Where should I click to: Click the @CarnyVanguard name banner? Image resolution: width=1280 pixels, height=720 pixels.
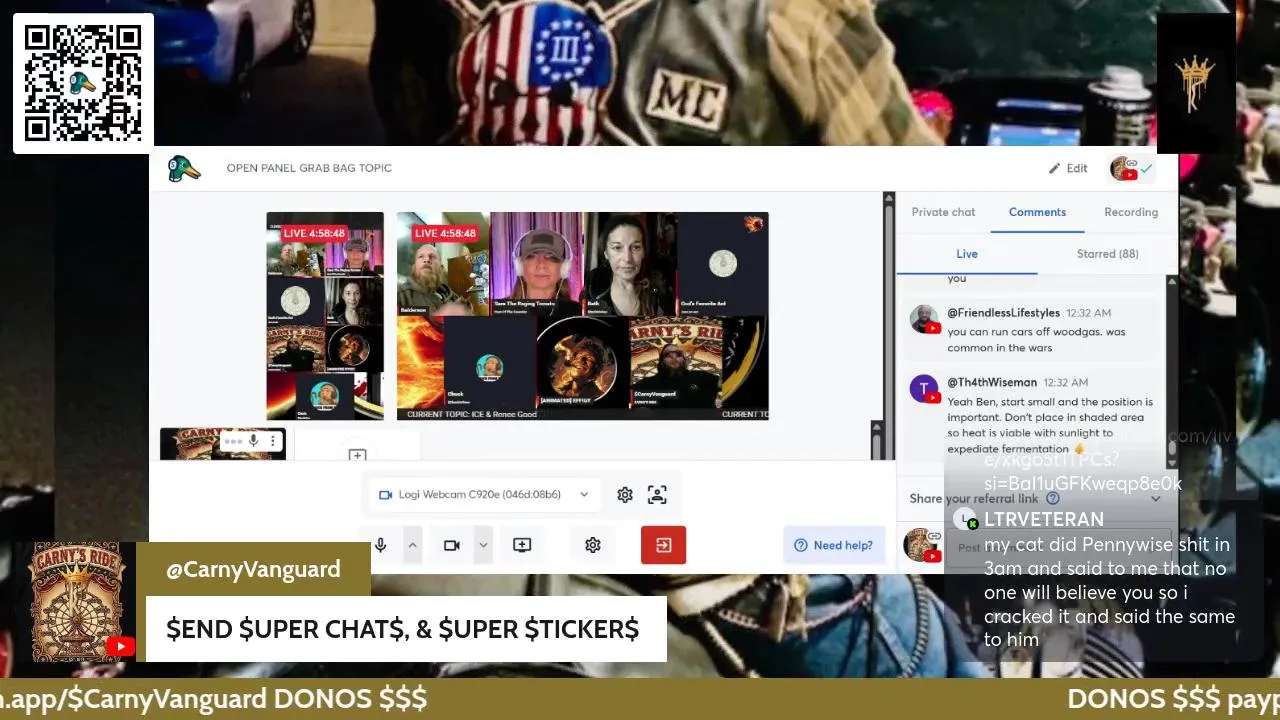[253, 569]
